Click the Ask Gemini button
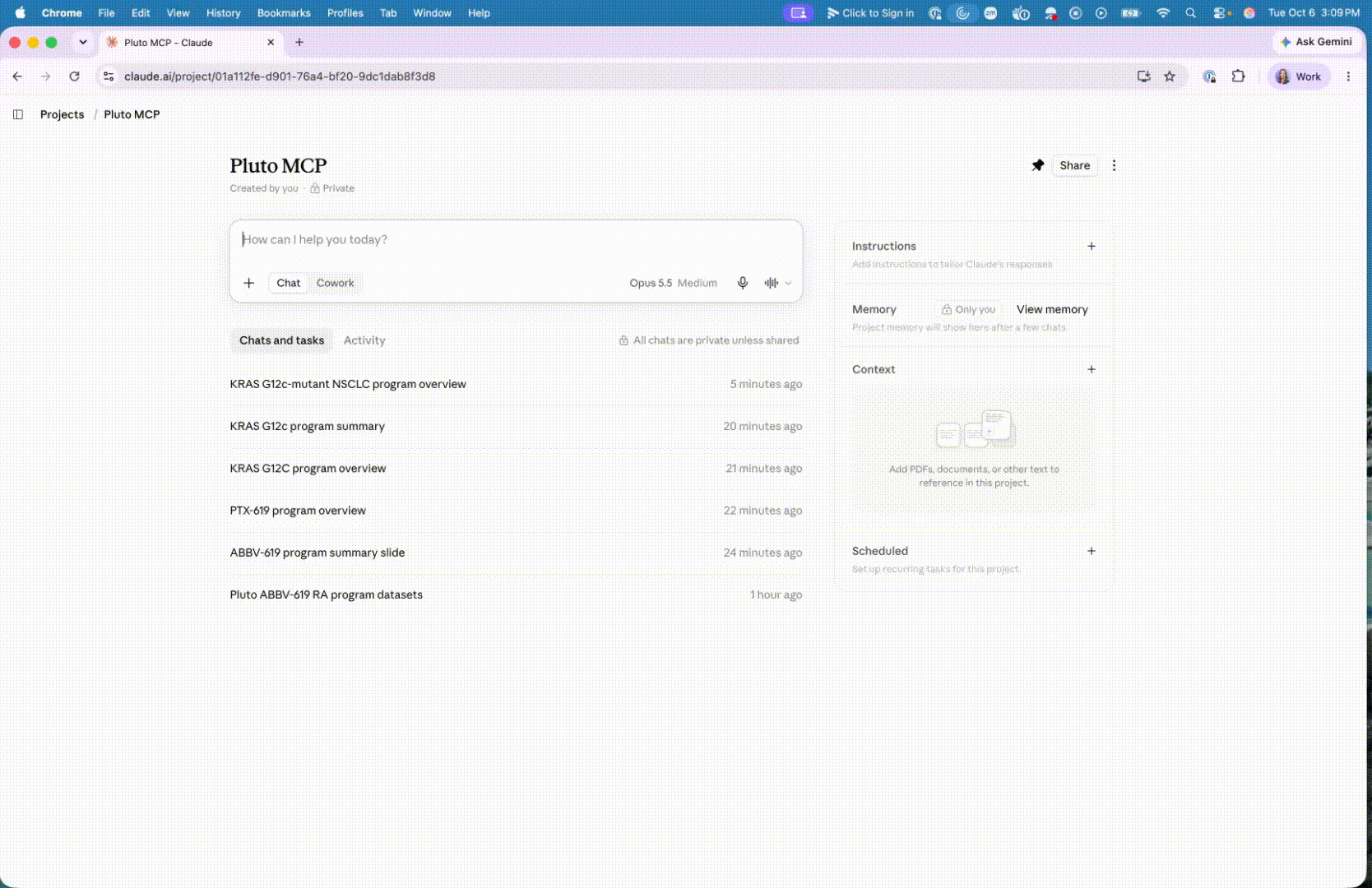1372x888 pixels. [1316, 42]
